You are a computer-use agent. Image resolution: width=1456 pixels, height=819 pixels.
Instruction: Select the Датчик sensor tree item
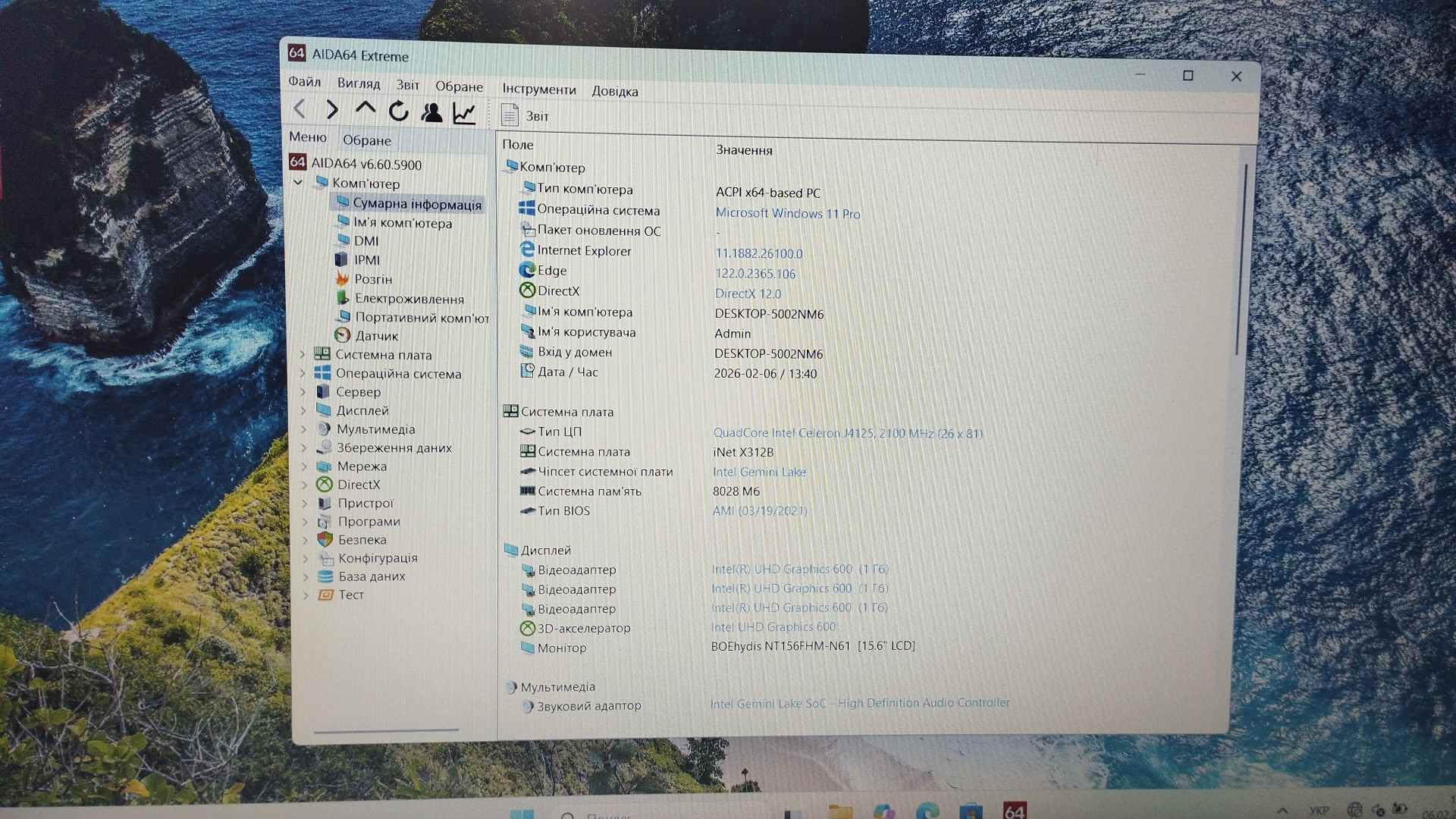[376, 336]
